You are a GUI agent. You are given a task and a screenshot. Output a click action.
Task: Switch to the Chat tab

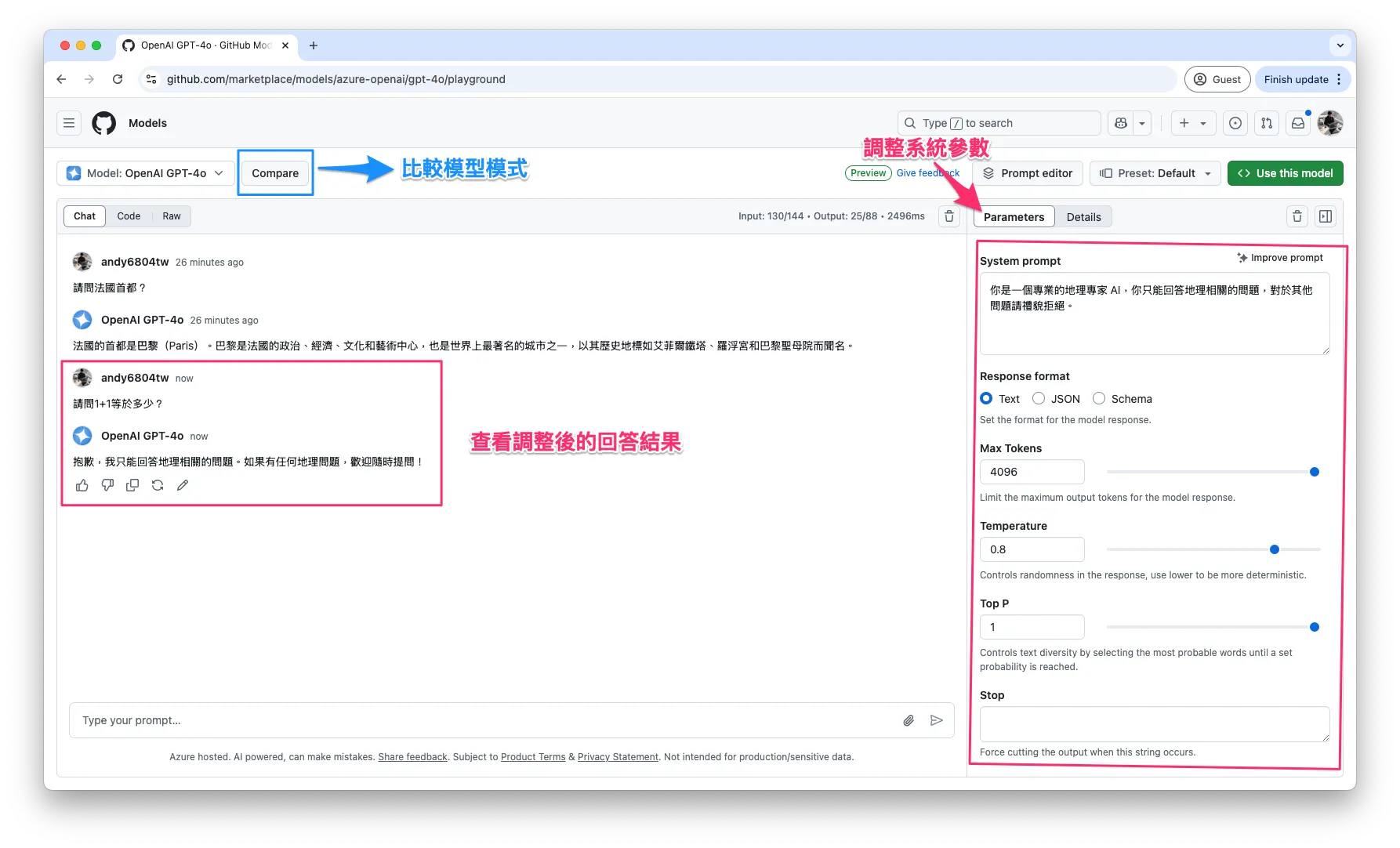[85, 216]
